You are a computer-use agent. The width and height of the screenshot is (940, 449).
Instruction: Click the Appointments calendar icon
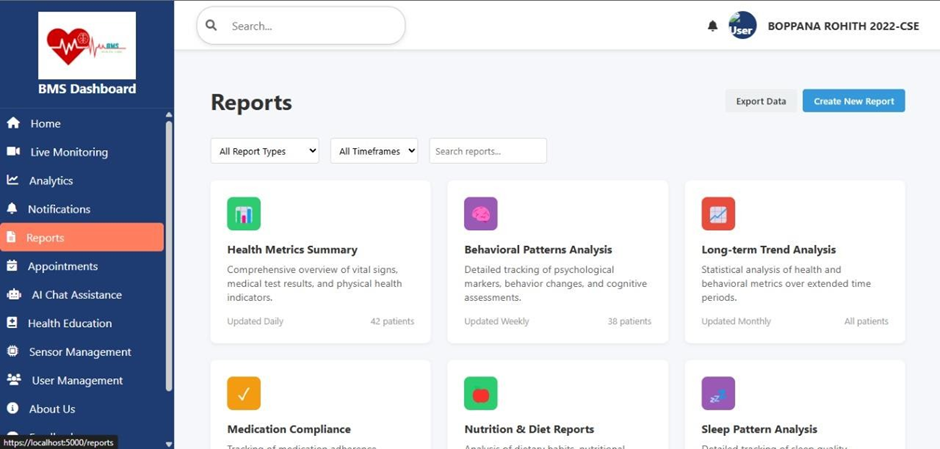(12, 266)
